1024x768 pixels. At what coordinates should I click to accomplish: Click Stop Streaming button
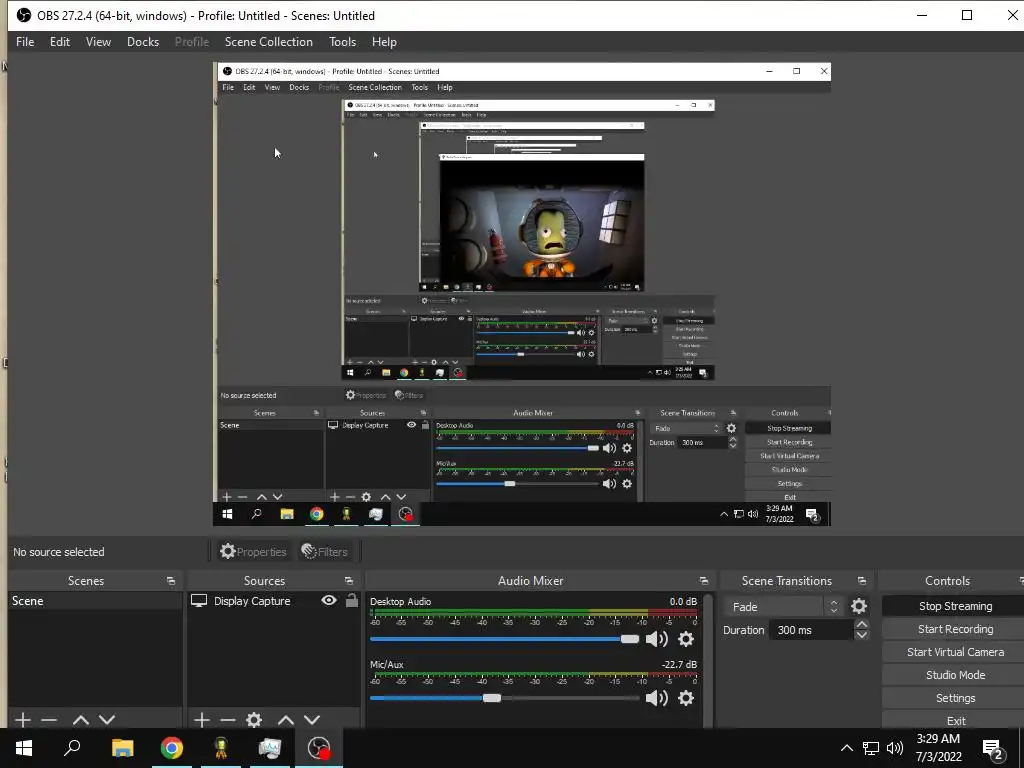(955, 606)
